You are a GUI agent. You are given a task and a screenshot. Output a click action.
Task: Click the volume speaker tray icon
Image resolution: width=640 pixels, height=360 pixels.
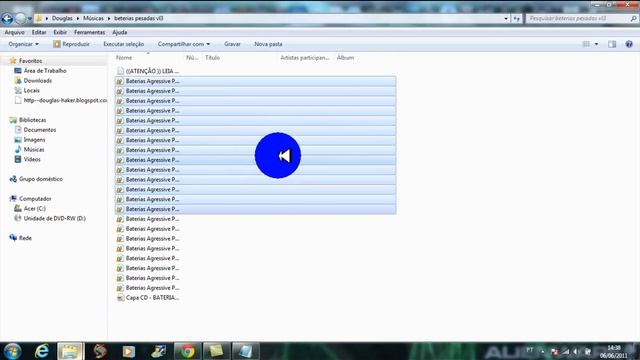576,351
